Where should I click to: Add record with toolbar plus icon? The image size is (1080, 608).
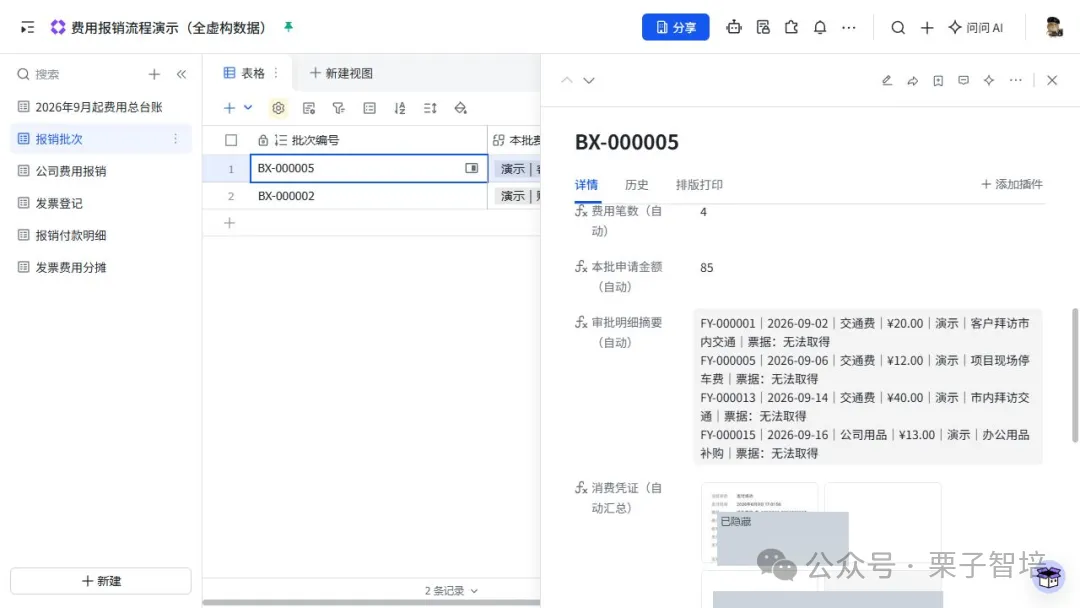click(x=229, y=108)
